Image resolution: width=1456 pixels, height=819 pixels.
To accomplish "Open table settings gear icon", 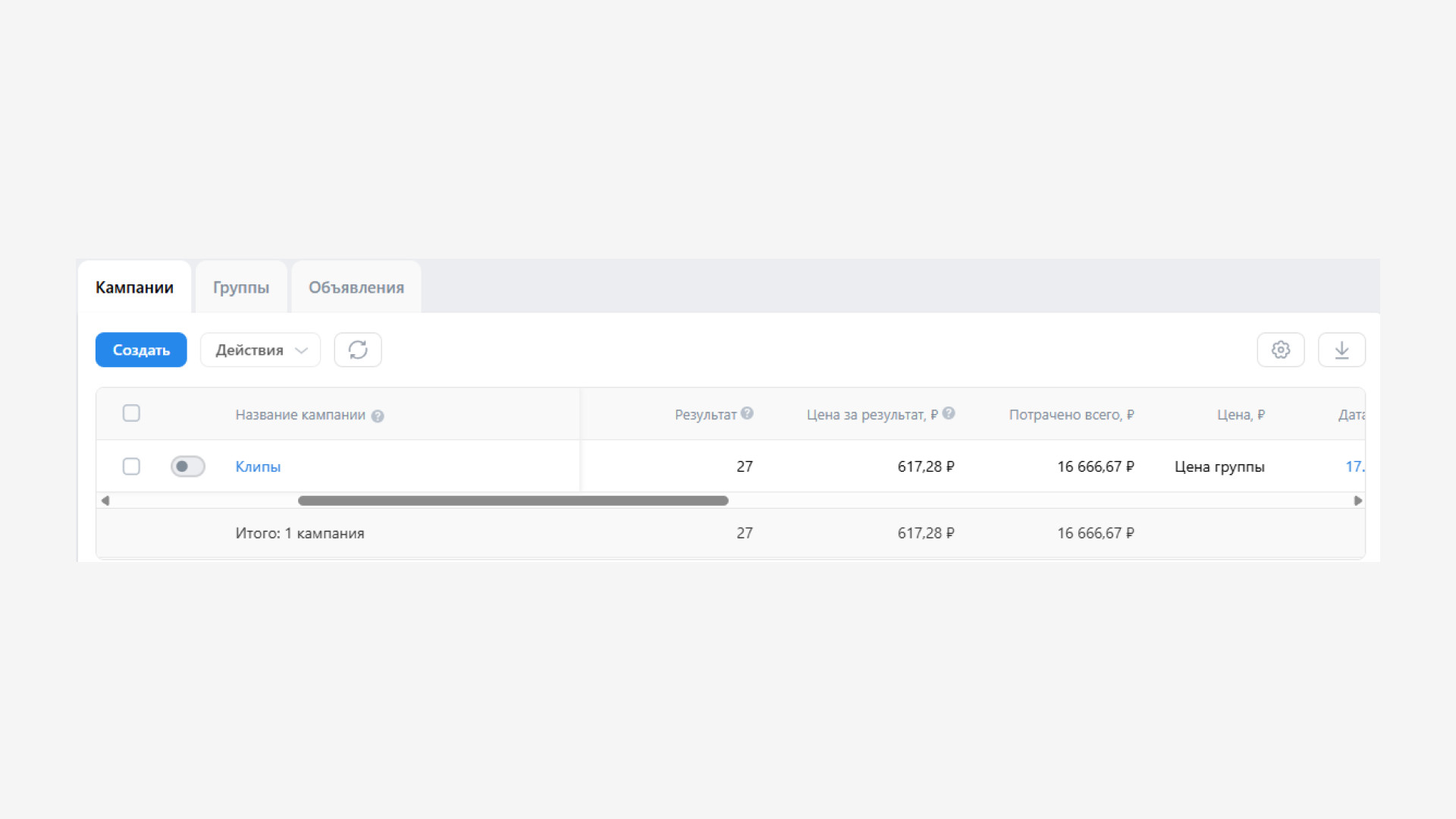I will 1281,350.
